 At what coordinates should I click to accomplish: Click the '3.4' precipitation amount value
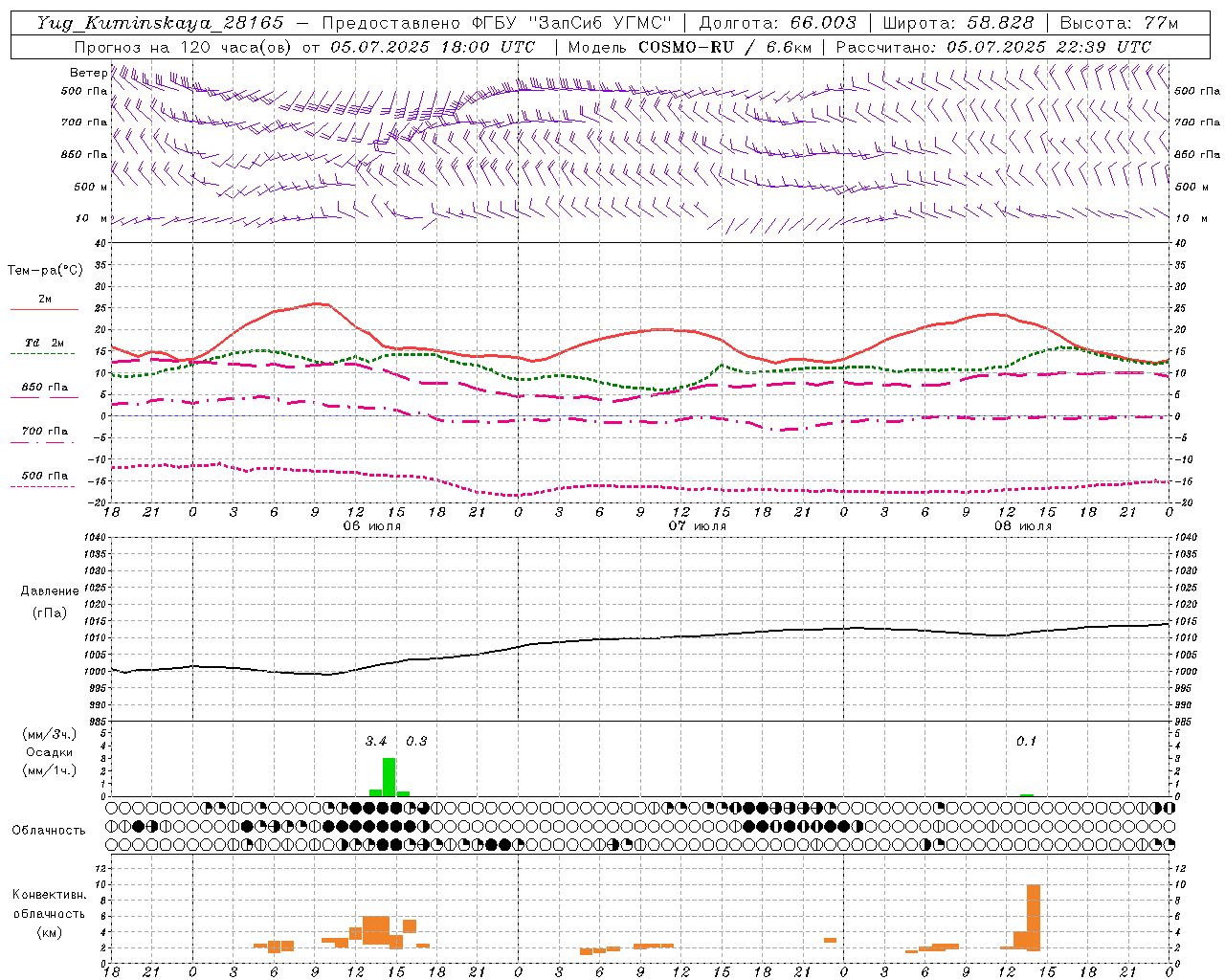pos(376,741)
